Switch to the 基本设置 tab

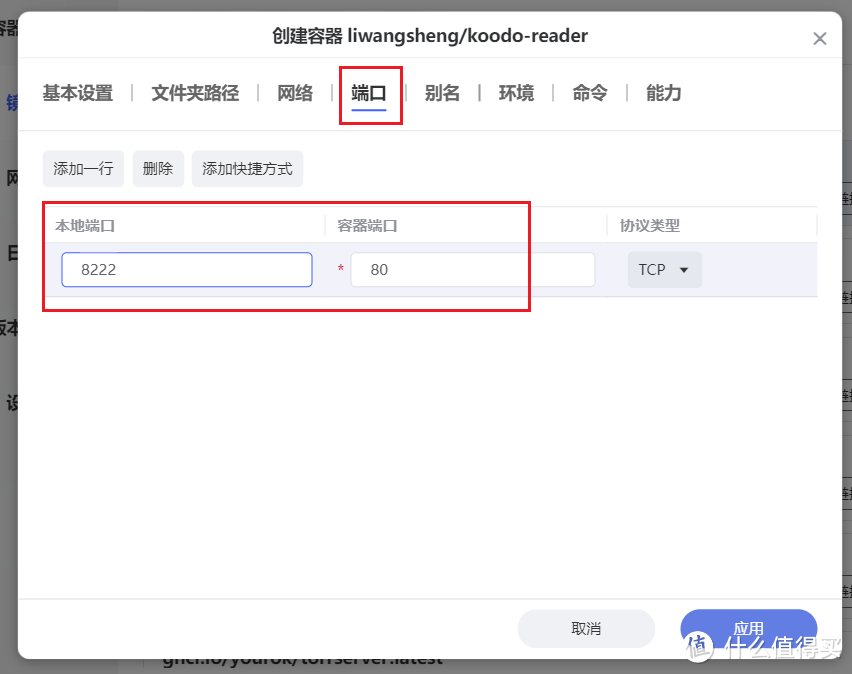tap(77, 93)
